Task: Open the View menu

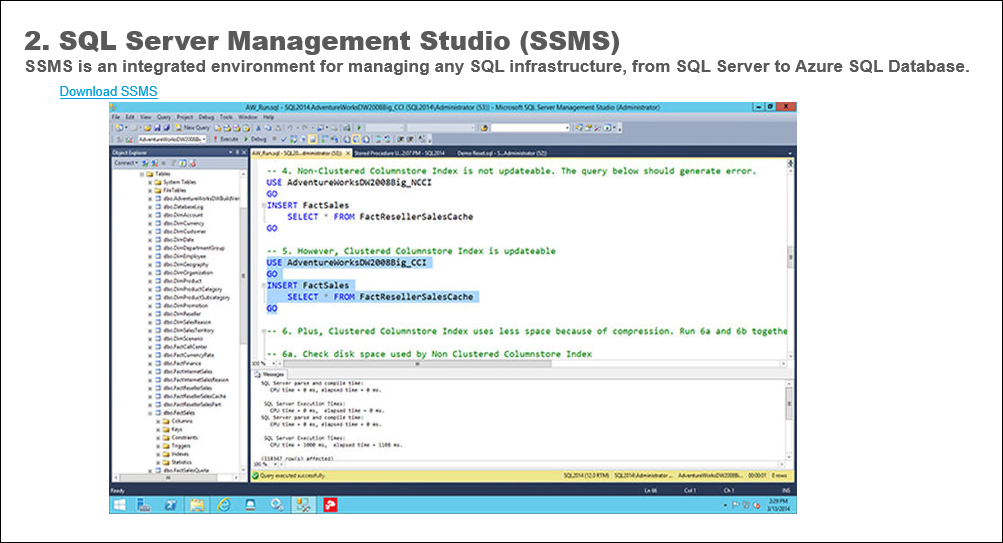Action: [146, 117]
